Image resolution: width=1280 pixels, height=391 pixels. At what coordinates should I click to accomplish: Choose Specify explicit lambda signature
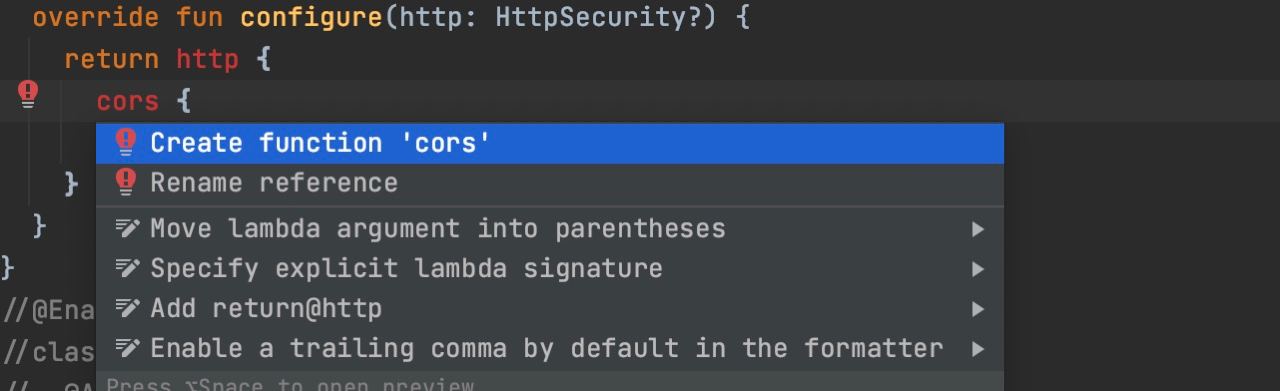(550, 268)
